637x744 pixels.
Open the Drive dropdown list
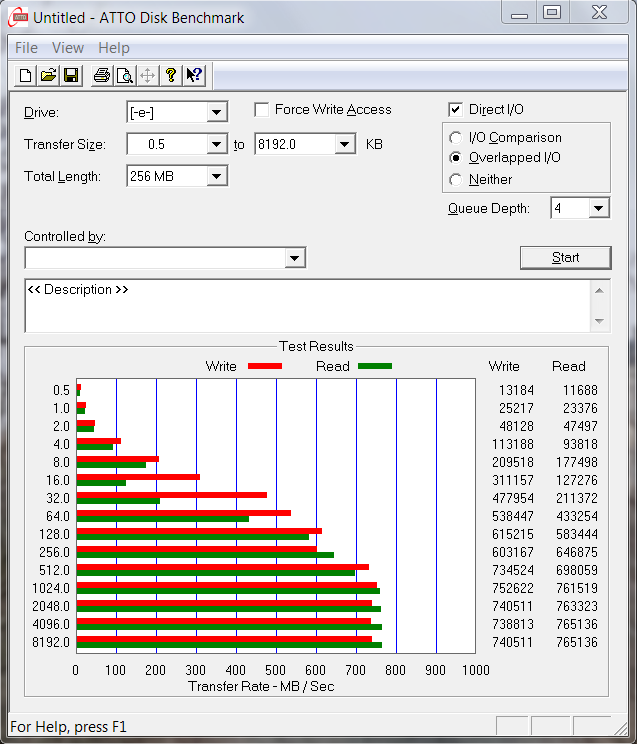[216, 112]
